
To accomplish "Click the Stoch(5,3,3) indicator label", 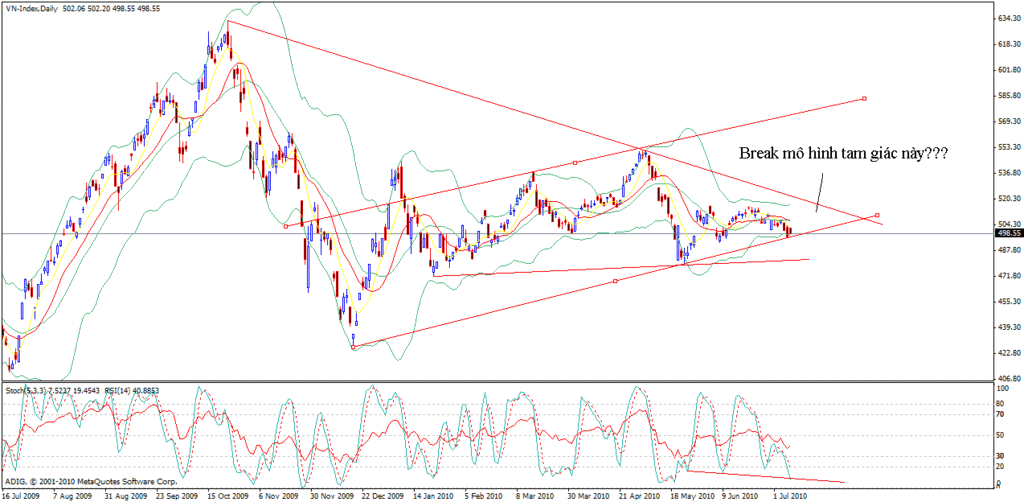I will (x=26, y=389).
